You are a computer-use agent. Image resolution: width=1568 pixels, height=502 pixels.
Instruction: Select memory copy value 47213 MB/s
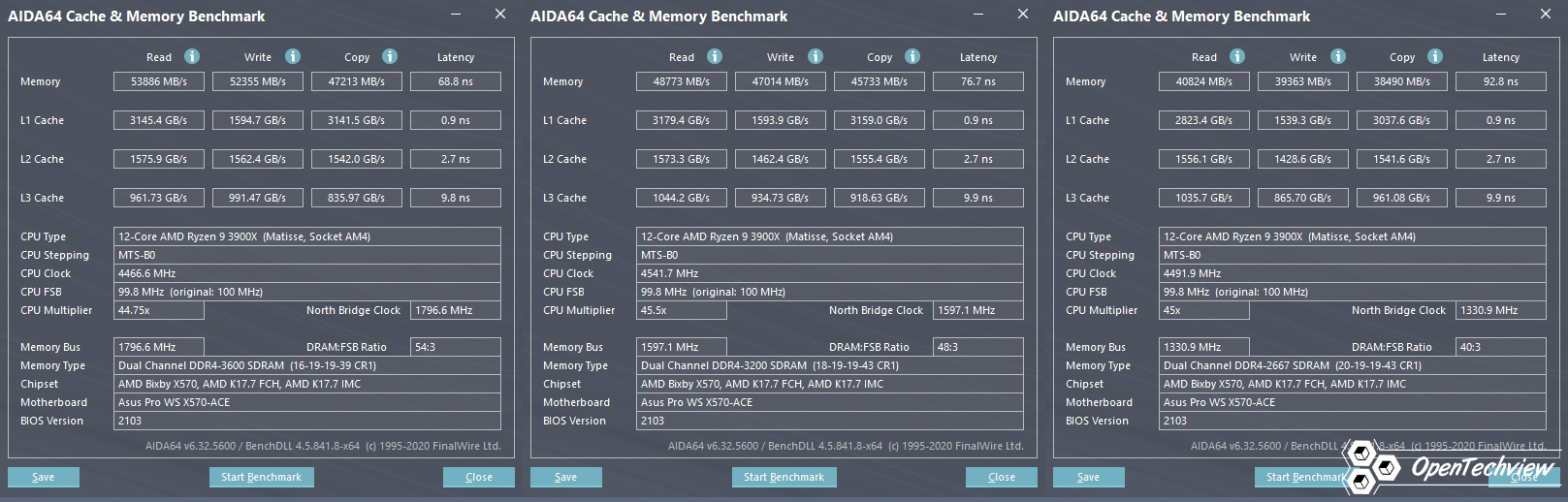click(357, 81)
